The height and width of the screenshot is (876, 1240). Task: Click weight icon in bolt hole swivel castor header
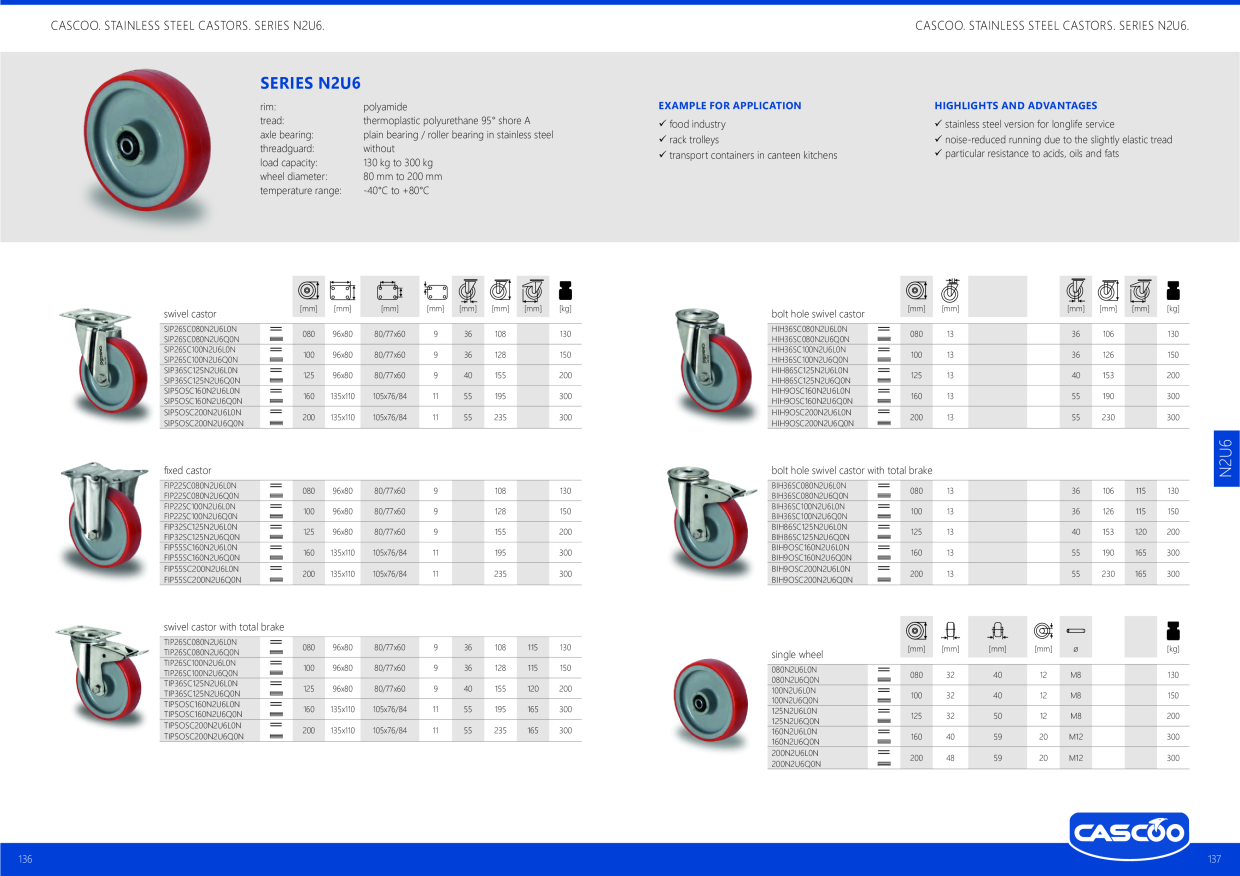click(x=1173, y=291)
